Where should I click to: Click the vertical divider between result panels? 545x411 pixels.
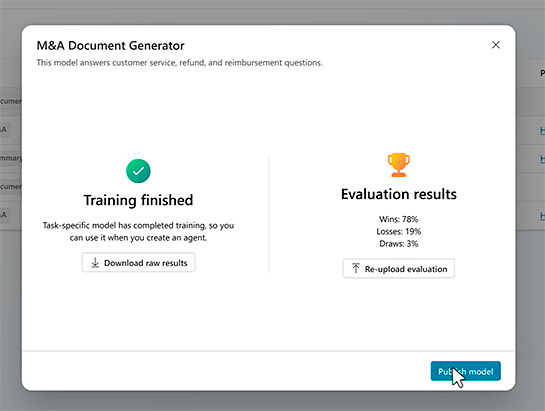269,214
